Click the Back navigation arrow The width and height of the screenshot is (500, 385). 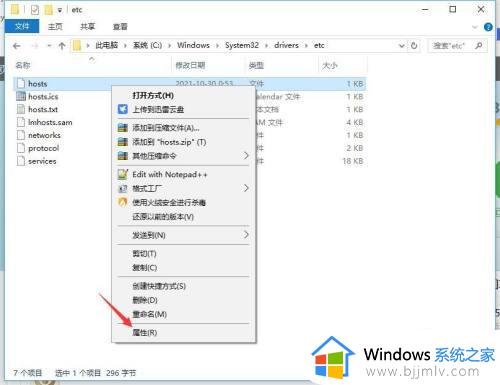pyautogui.click(x=17, y=46)
